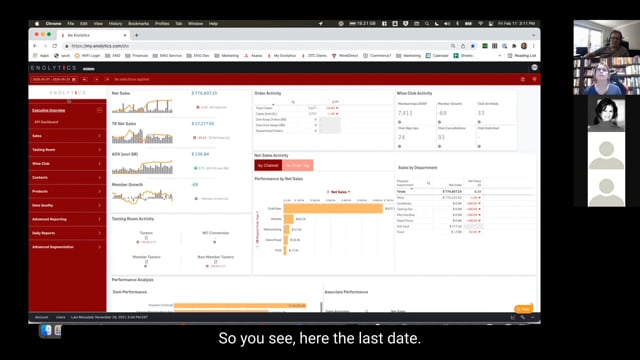Click the Chrome back arrow
This screenshot has height=360, width=640.
pyautogui.click(x=35, y=46)
